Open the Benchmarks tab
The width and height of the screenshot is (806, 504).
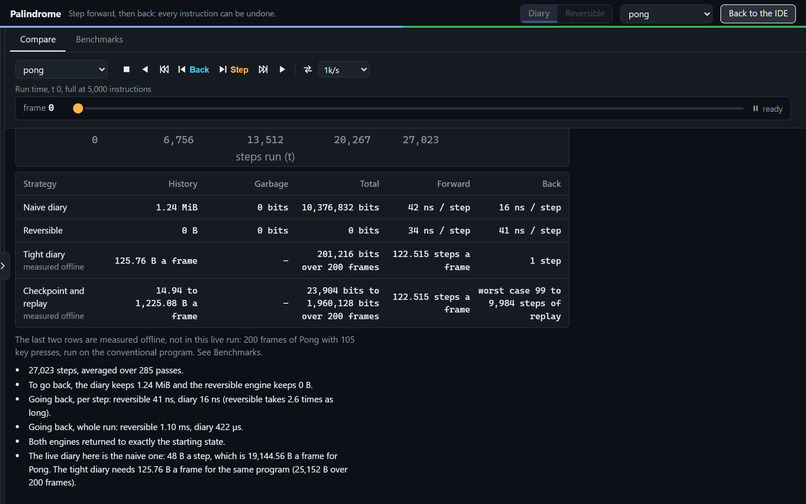[99, 40]
